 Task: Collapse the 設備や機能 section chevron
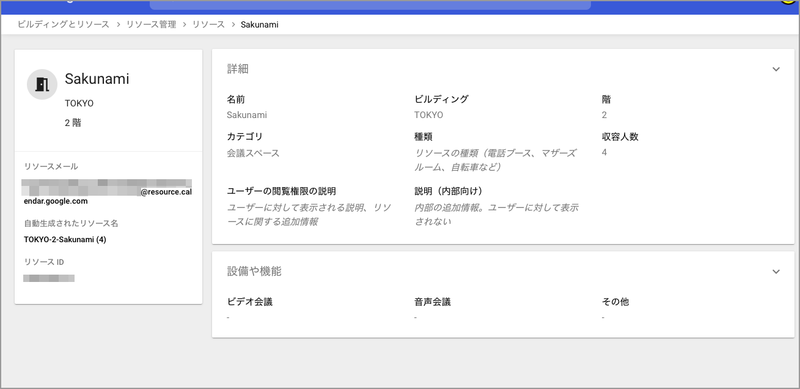776,272
